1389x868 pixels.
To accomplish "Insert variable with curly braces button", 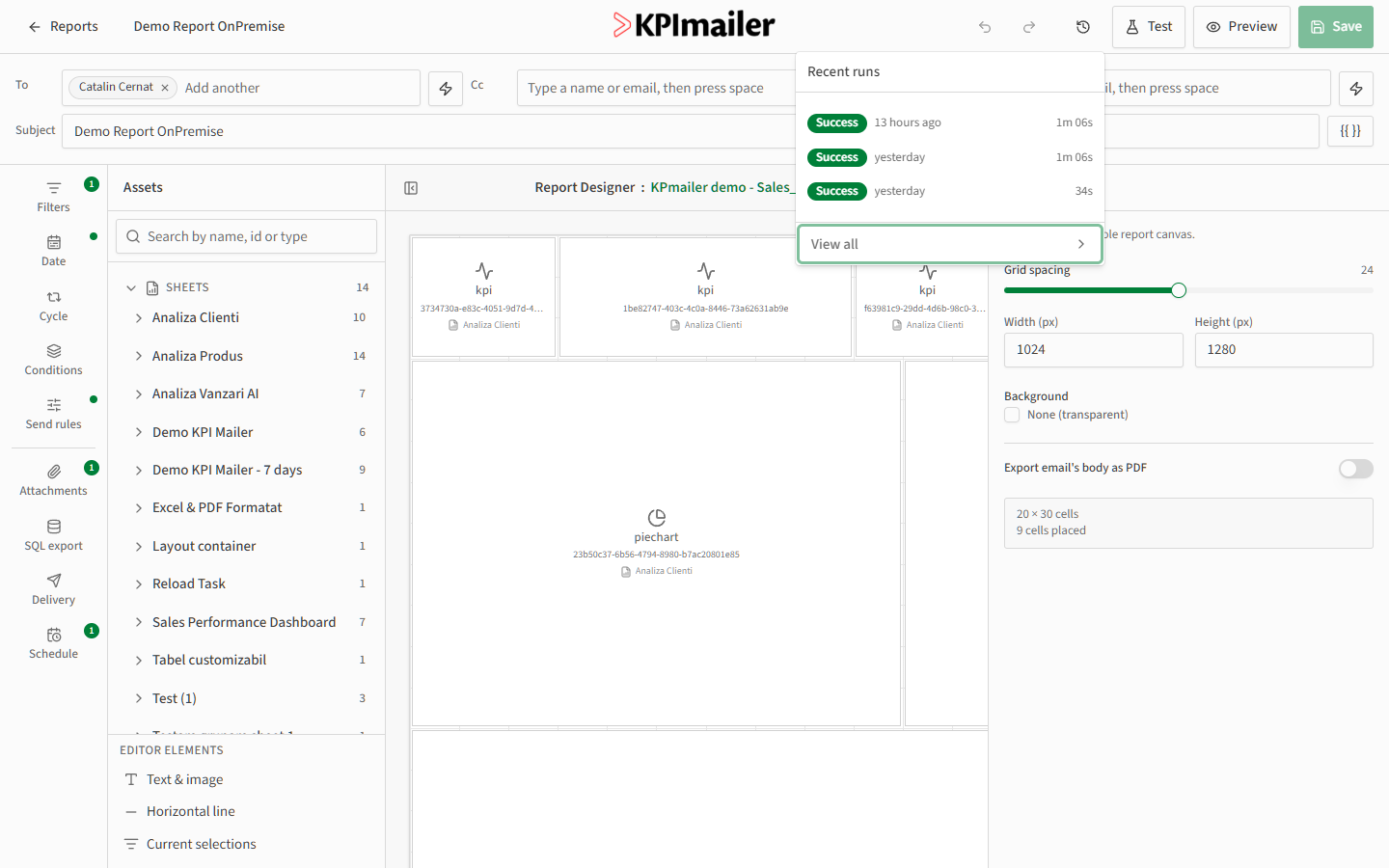I will (1350, 131).
